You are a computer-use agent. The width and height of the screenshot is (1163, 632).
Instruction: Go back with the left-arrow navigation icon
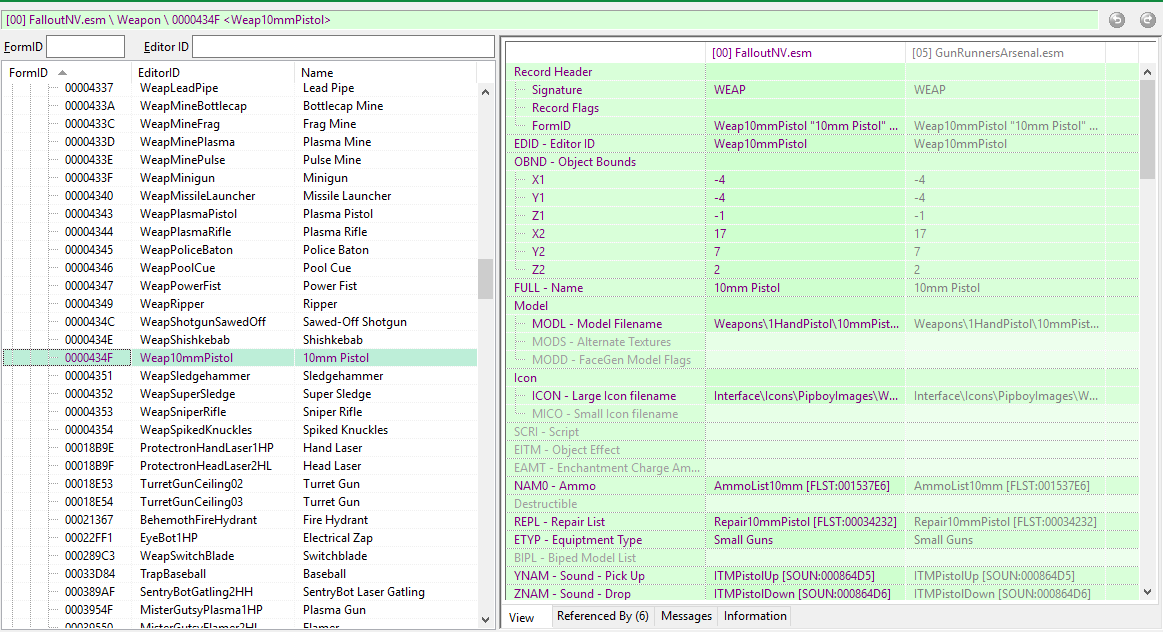click(1116, 20)
